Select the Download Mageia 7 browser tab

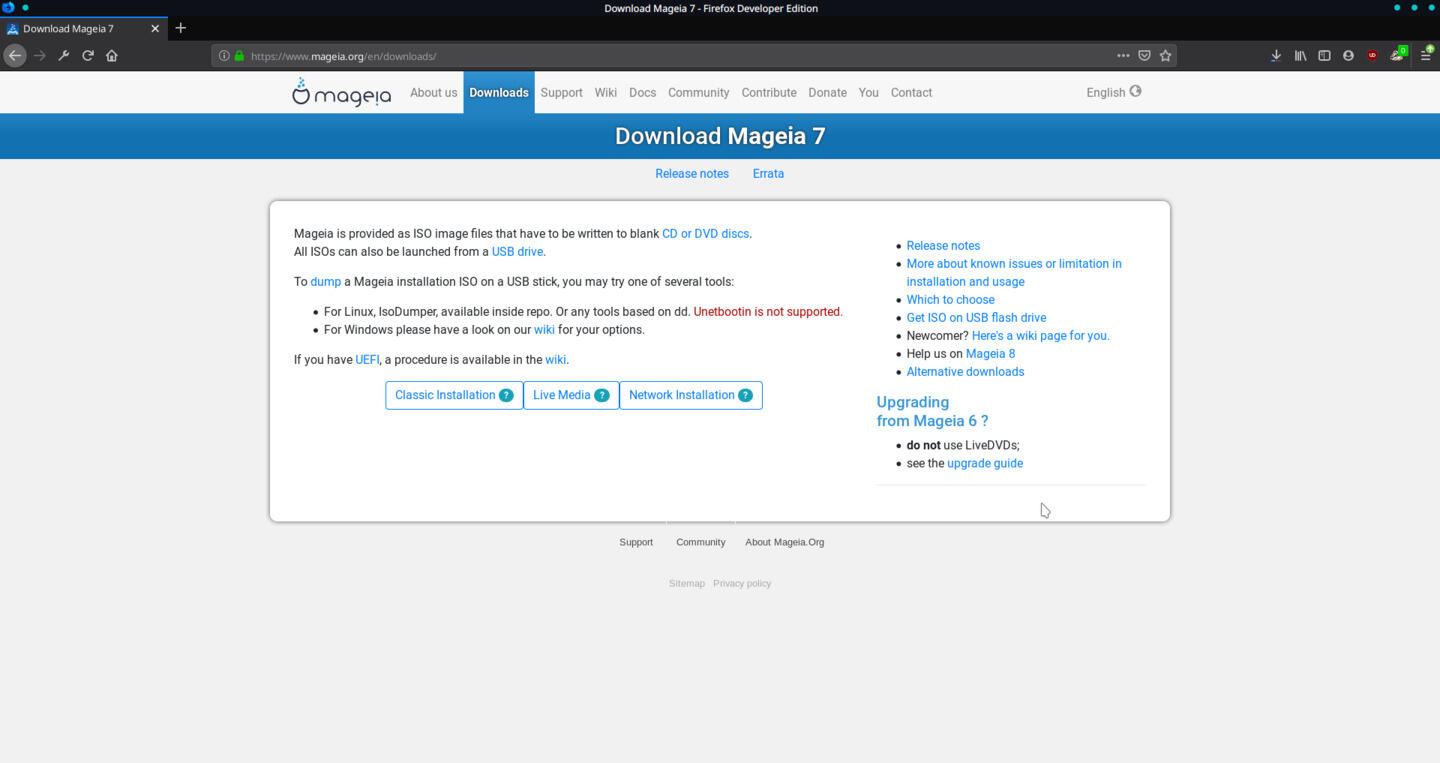(84, 29)
